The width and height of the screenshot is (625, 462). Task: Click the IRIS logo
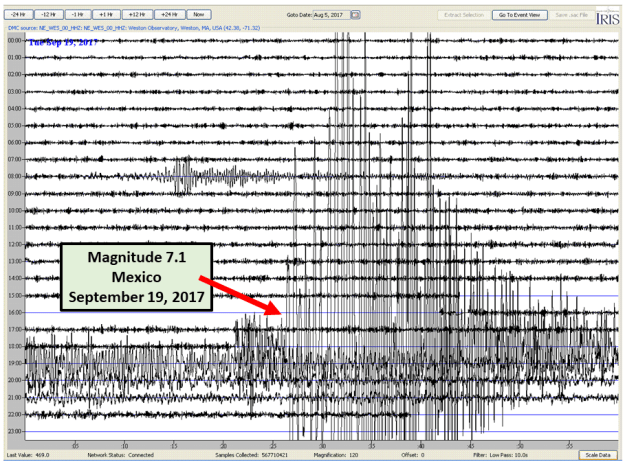pos(606,18)
